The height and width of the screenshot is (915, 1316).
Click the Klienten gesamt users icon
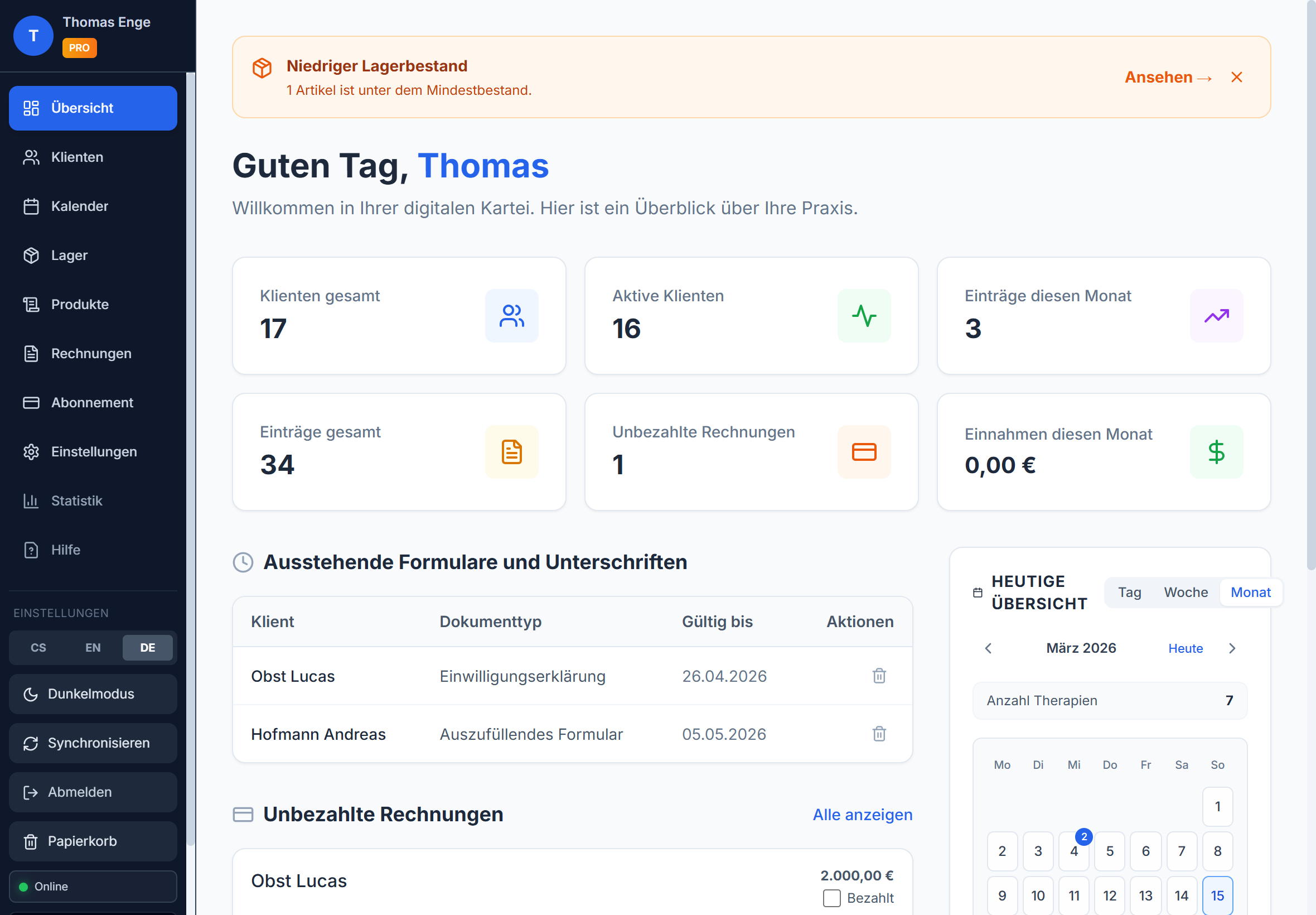coord(511,316)
